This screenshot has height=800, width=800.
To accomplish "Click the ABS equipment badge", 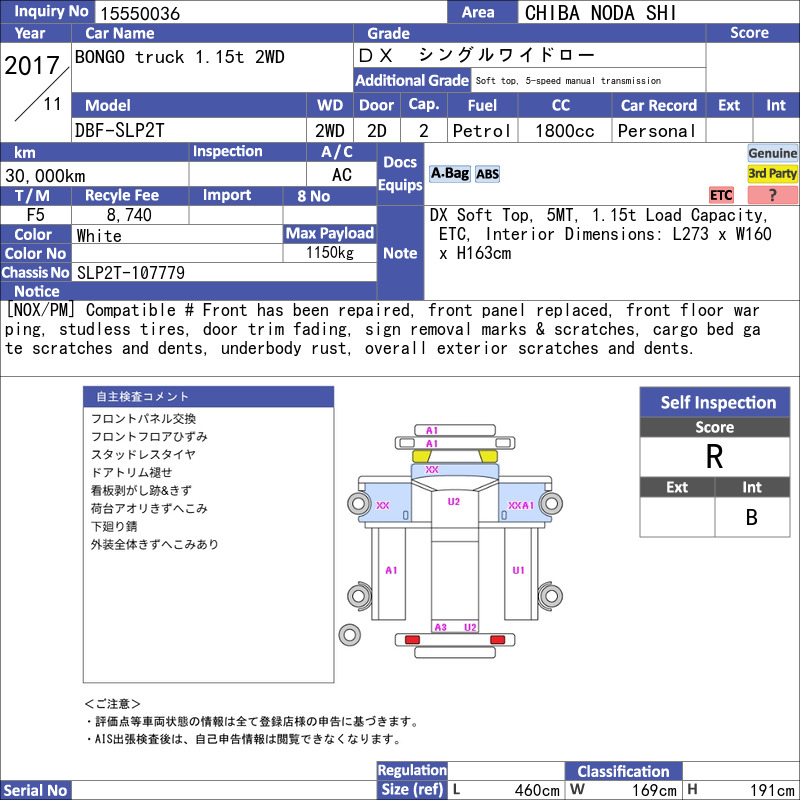I will [487, 174].
